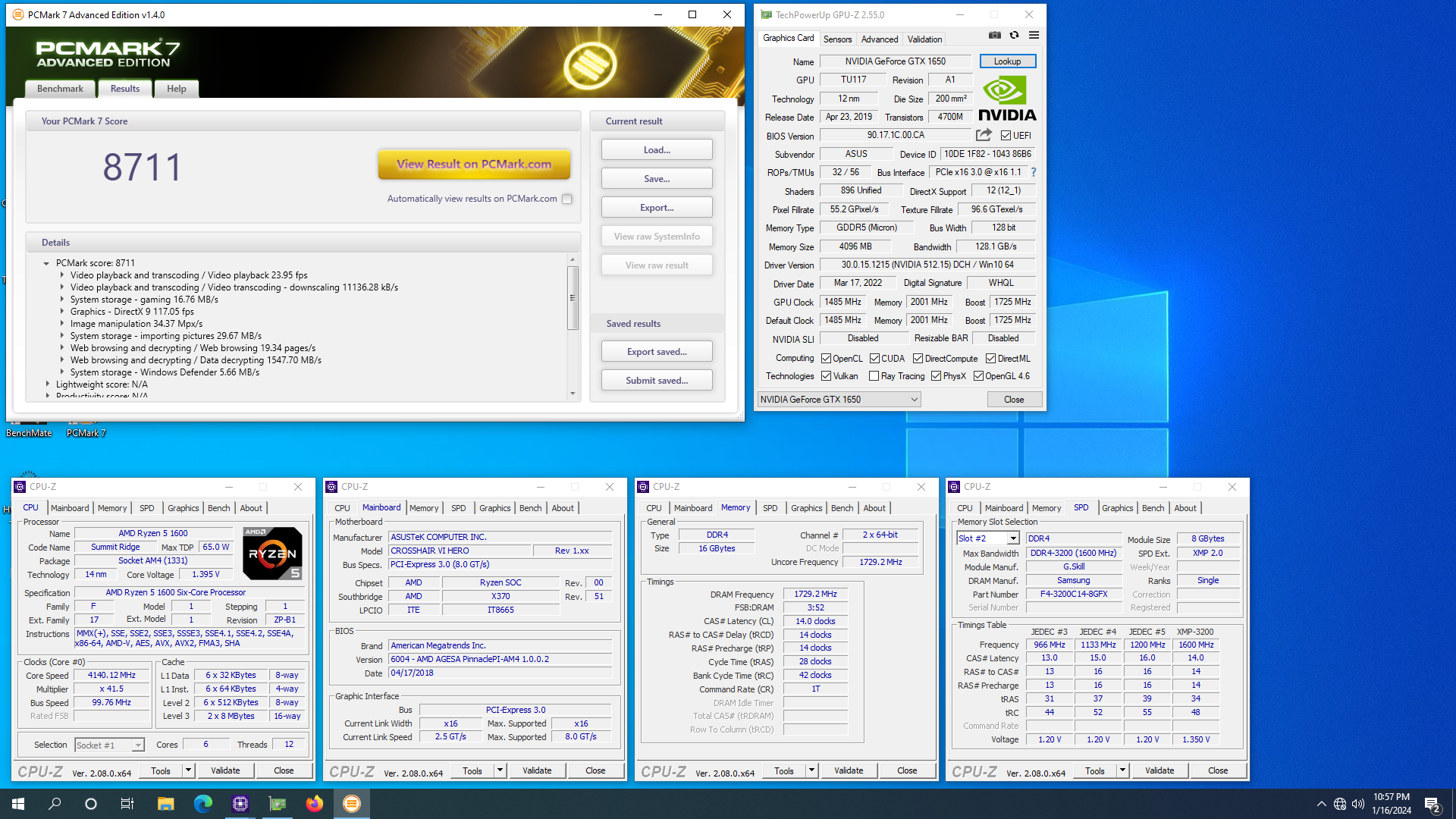Open the notification center icon

1432,804
